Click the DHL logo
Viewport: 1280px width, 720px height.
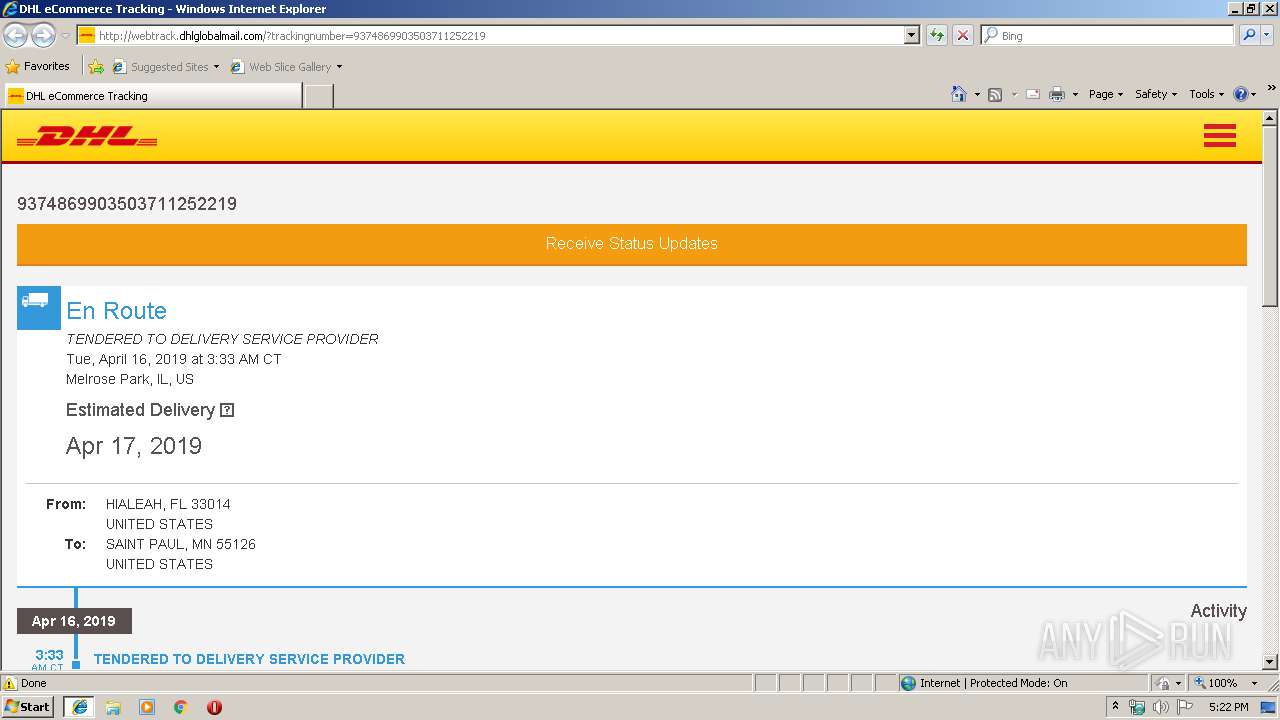(87, 136)
